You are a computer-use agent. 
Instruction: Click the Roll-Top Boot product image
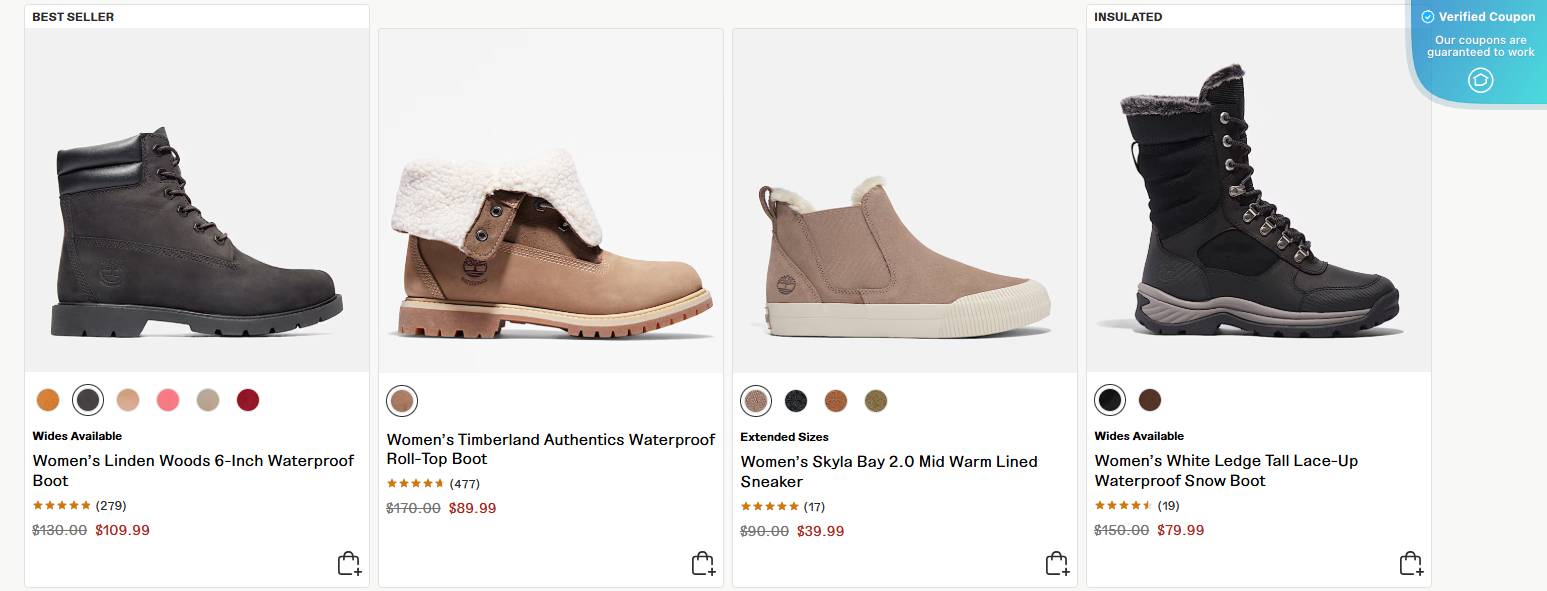550,200
